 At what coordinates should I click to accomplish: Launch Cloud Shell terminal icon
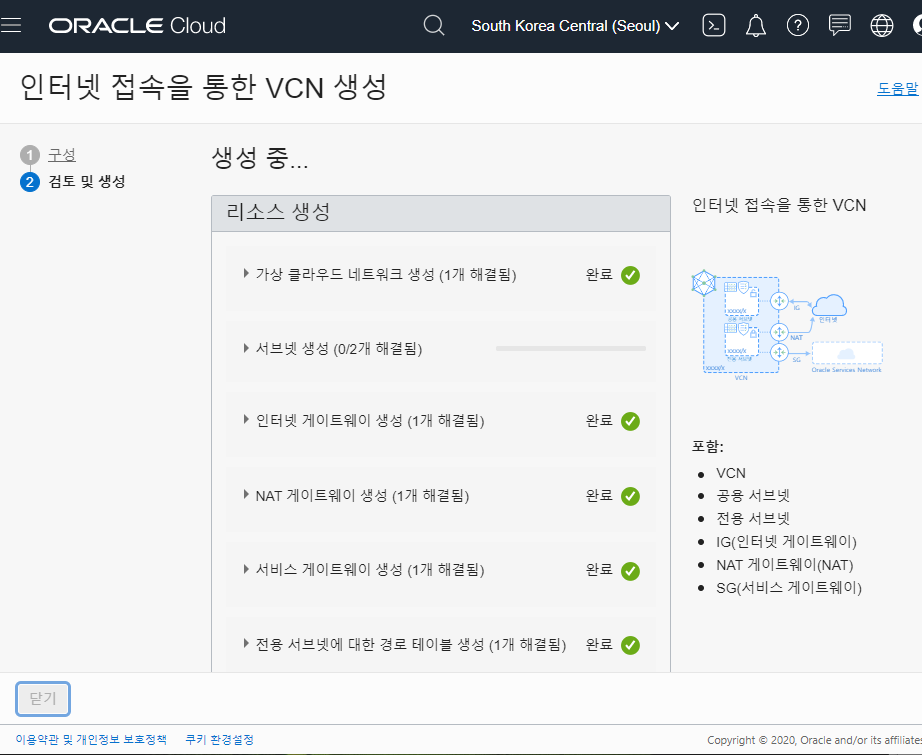pyautogui.click(x=713, y=25)
